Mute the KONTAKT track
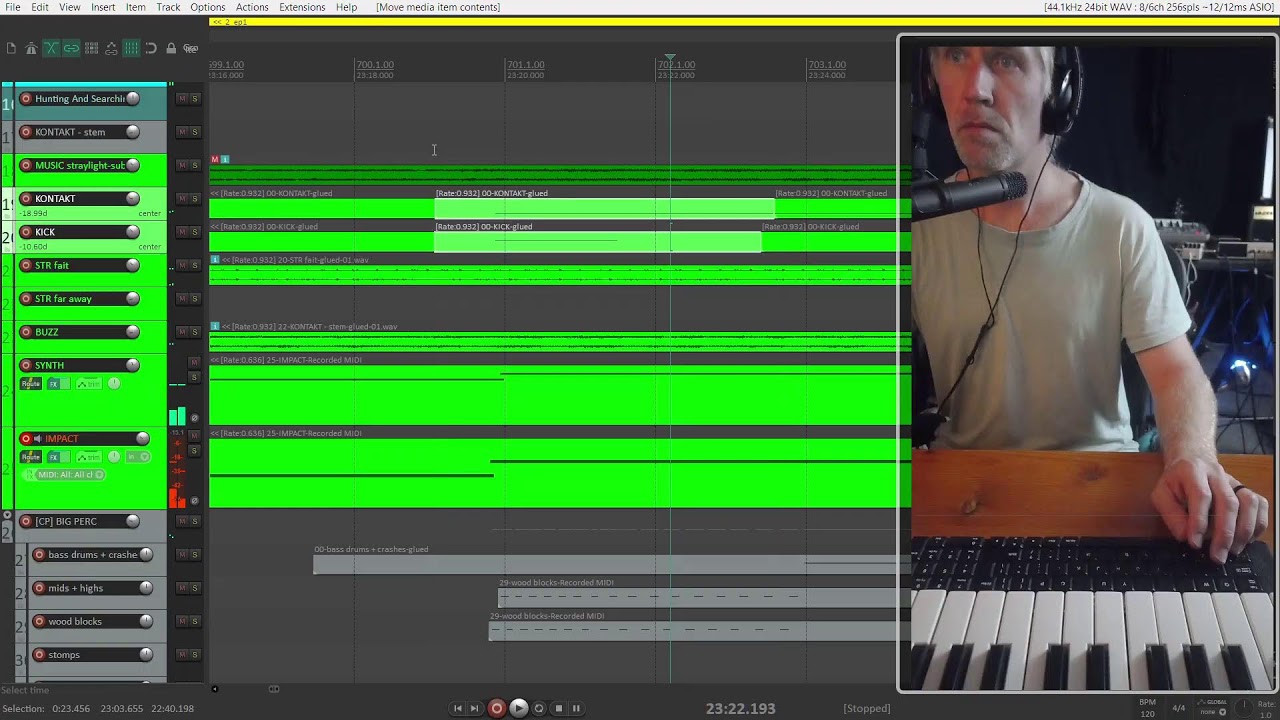 tap(181, 198)
